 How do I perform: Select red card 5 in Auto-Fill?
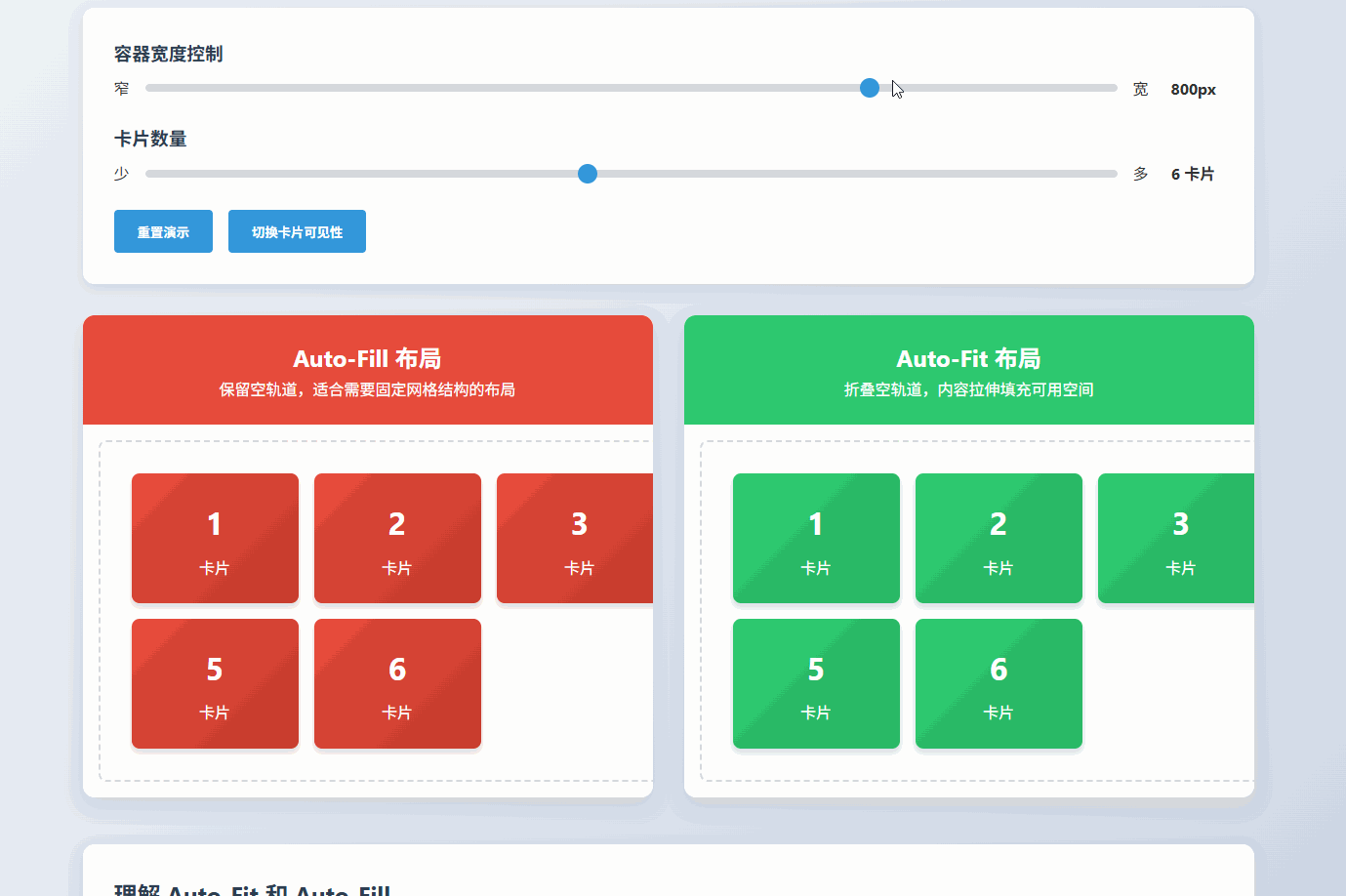coord(215,683)
